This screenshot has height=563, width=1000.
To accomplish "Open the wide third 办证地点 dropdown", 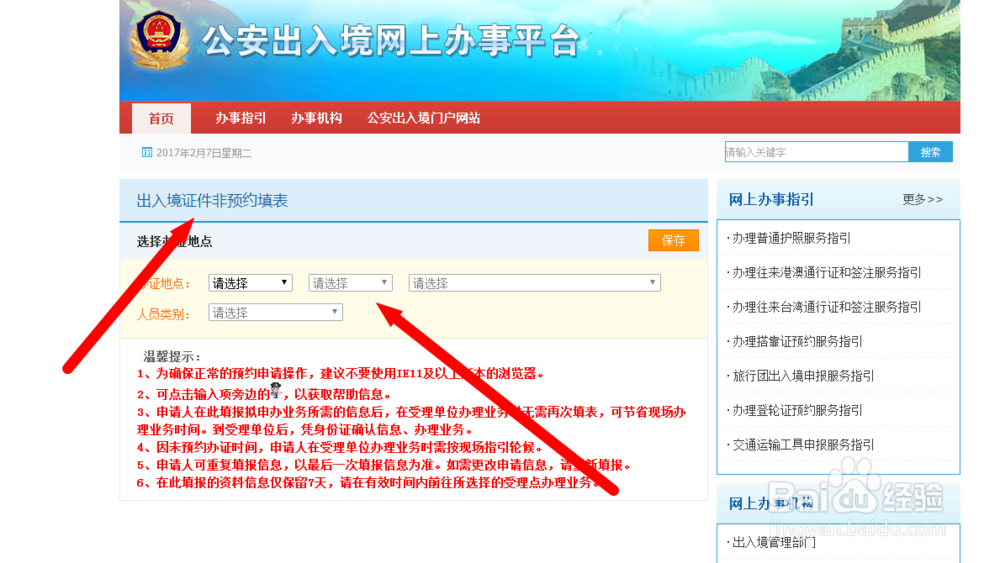I will coord(534,283).
